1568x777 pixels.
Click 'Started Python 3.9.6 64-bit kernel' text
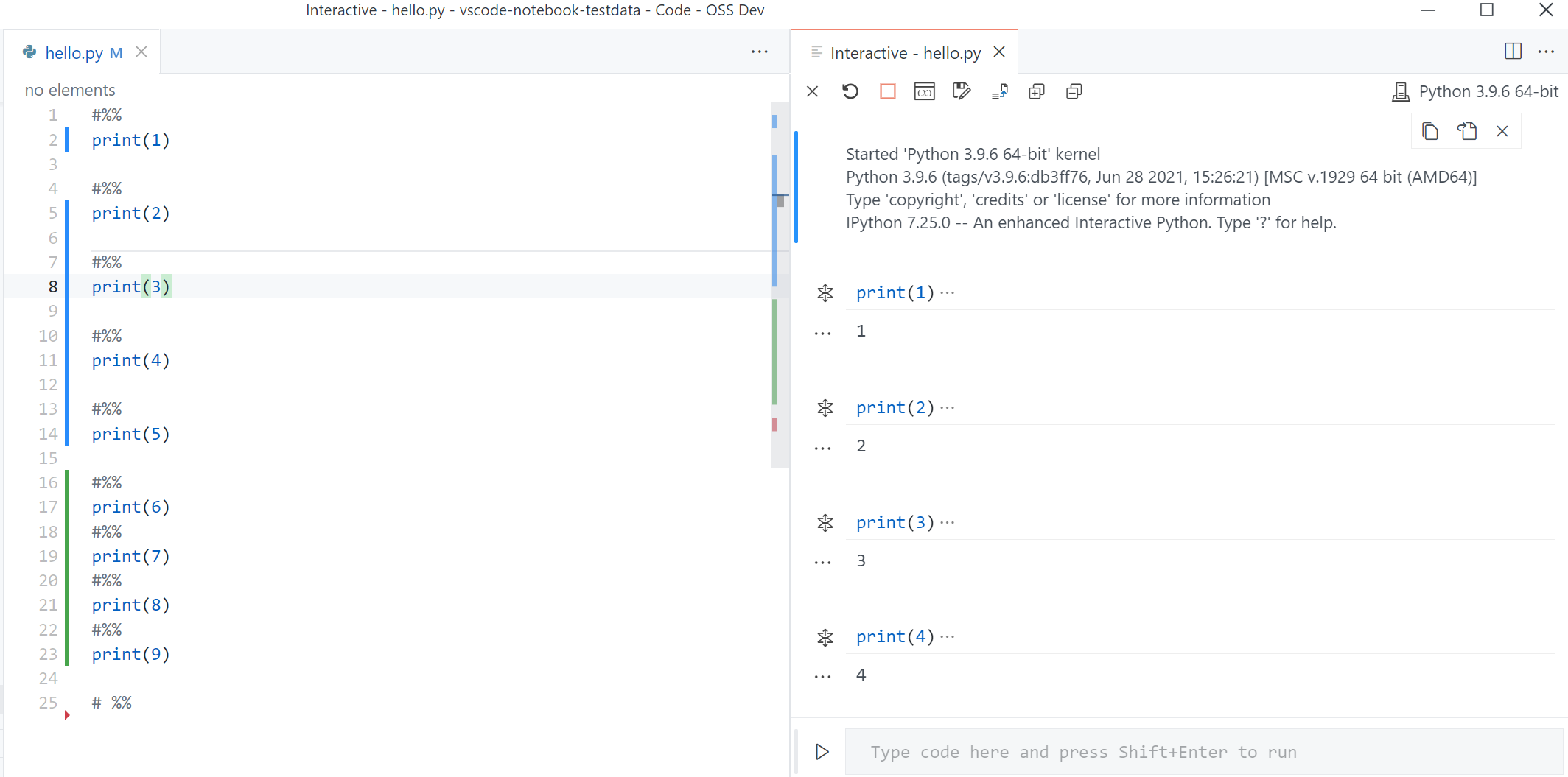click(x=973, y=154)
